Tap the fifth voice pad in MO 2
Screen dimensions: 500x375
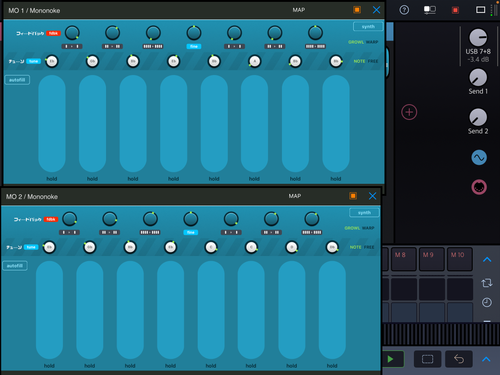coord(211,310)
